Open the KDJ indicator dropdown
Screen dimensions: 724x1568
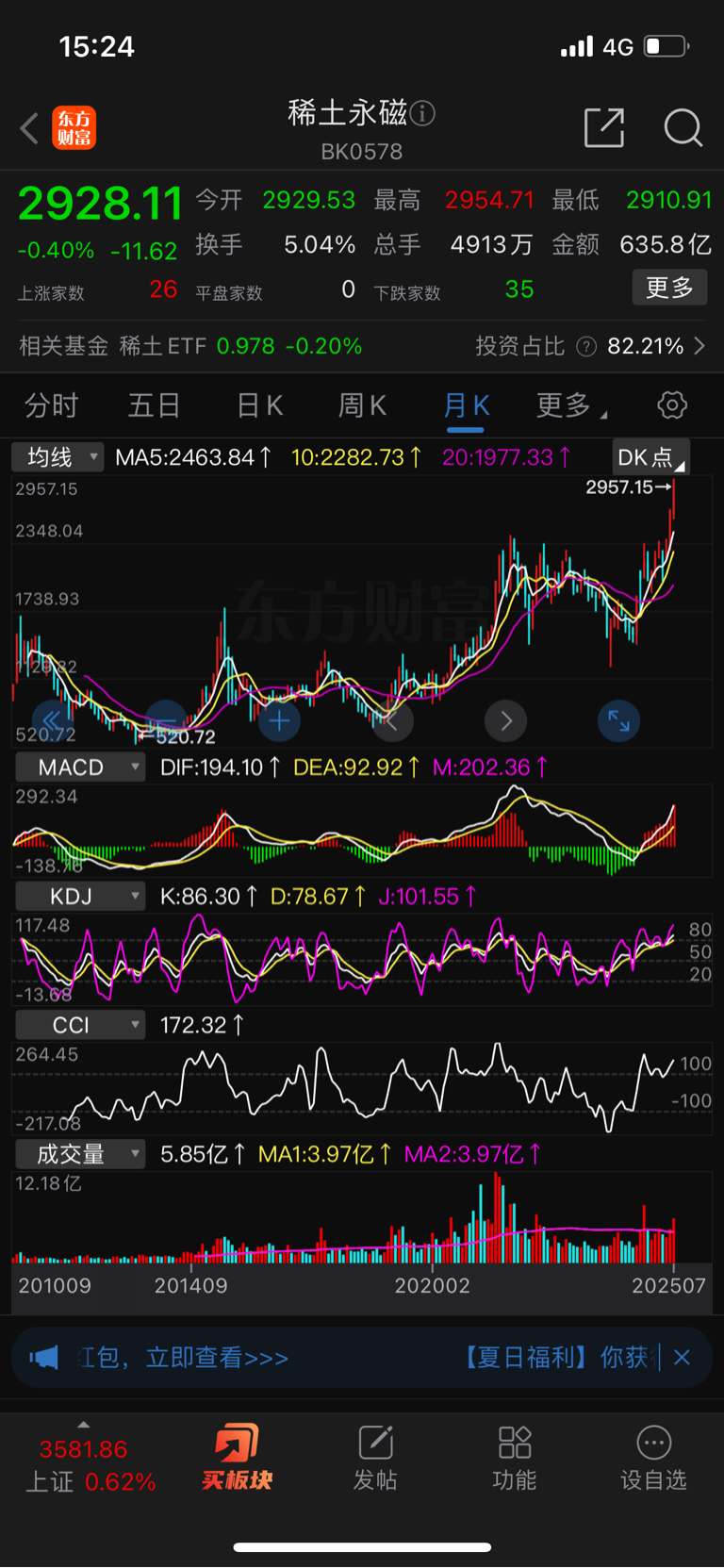click(80, 896)
